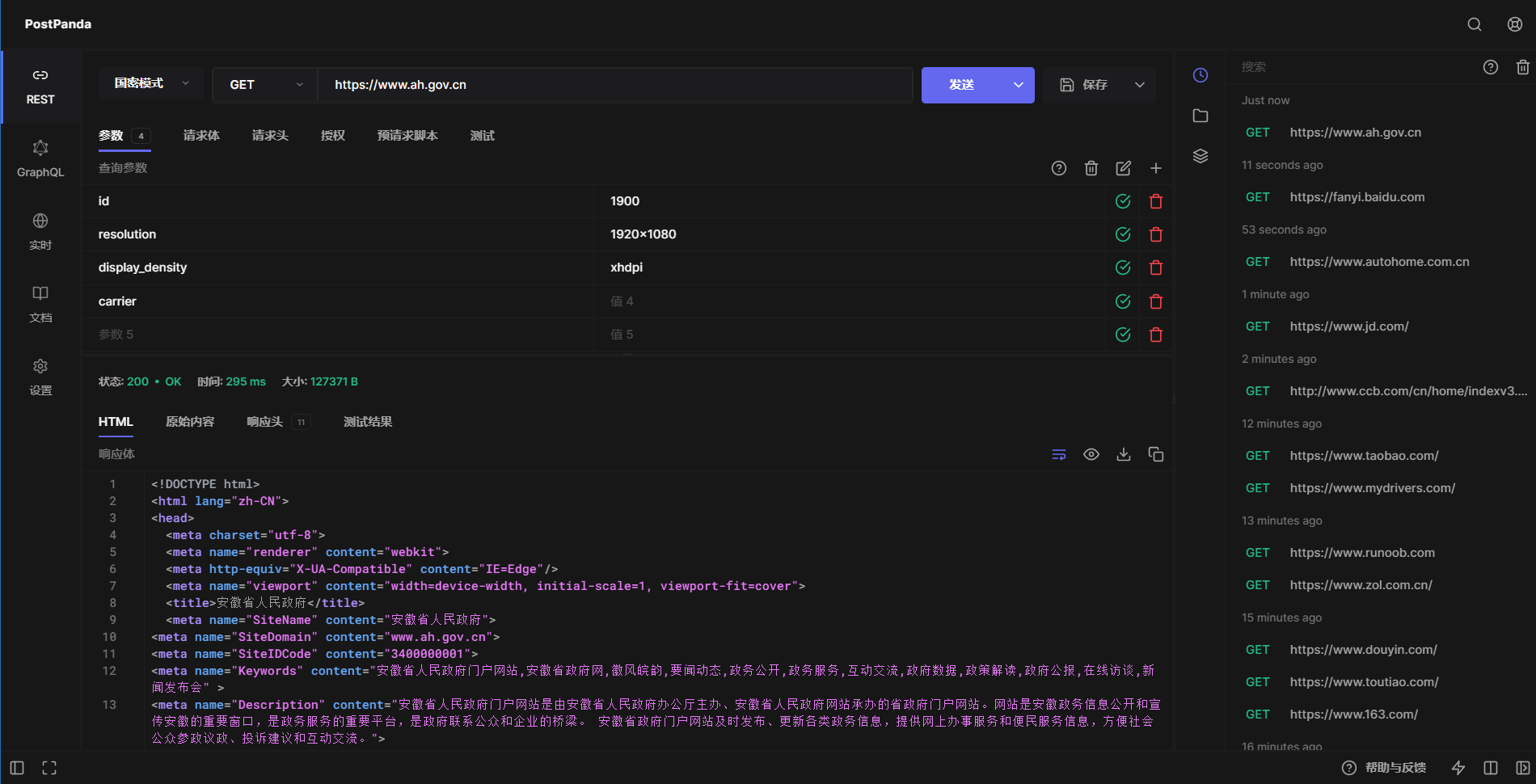Open the collections folder icon

click(x=1201, y=116)
